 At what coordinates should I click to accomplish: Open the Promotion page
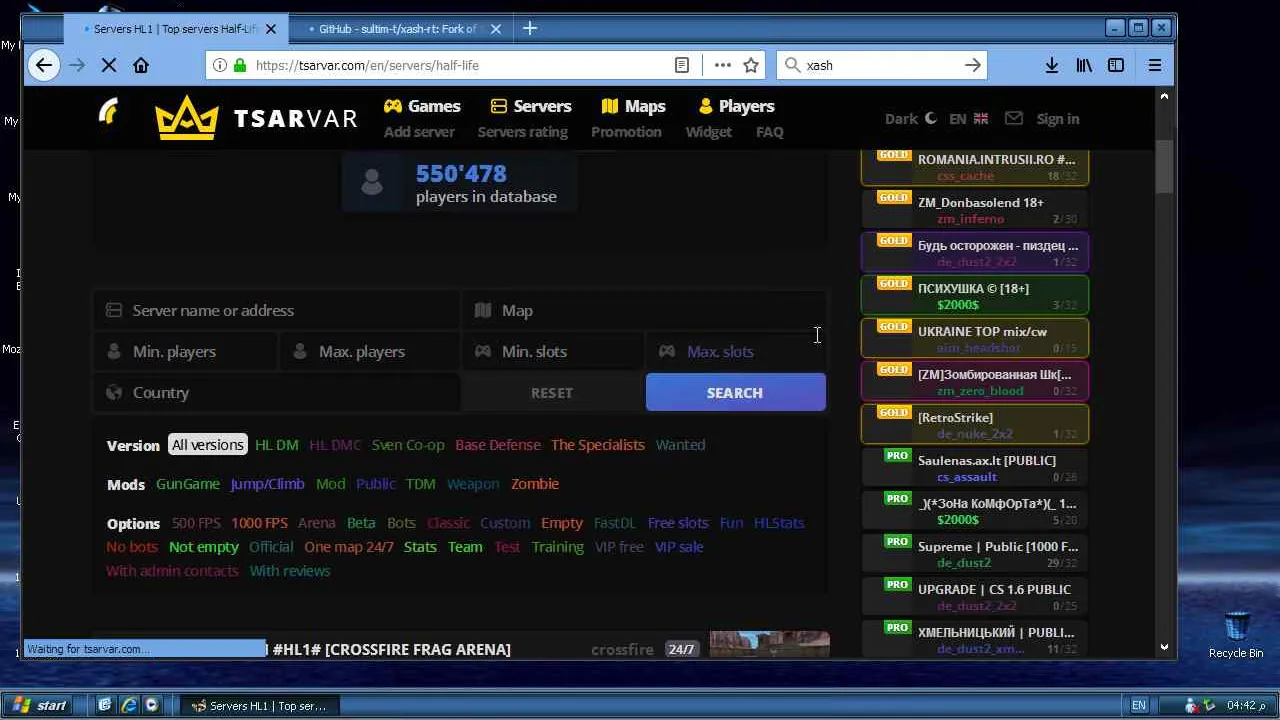(626, 132)
